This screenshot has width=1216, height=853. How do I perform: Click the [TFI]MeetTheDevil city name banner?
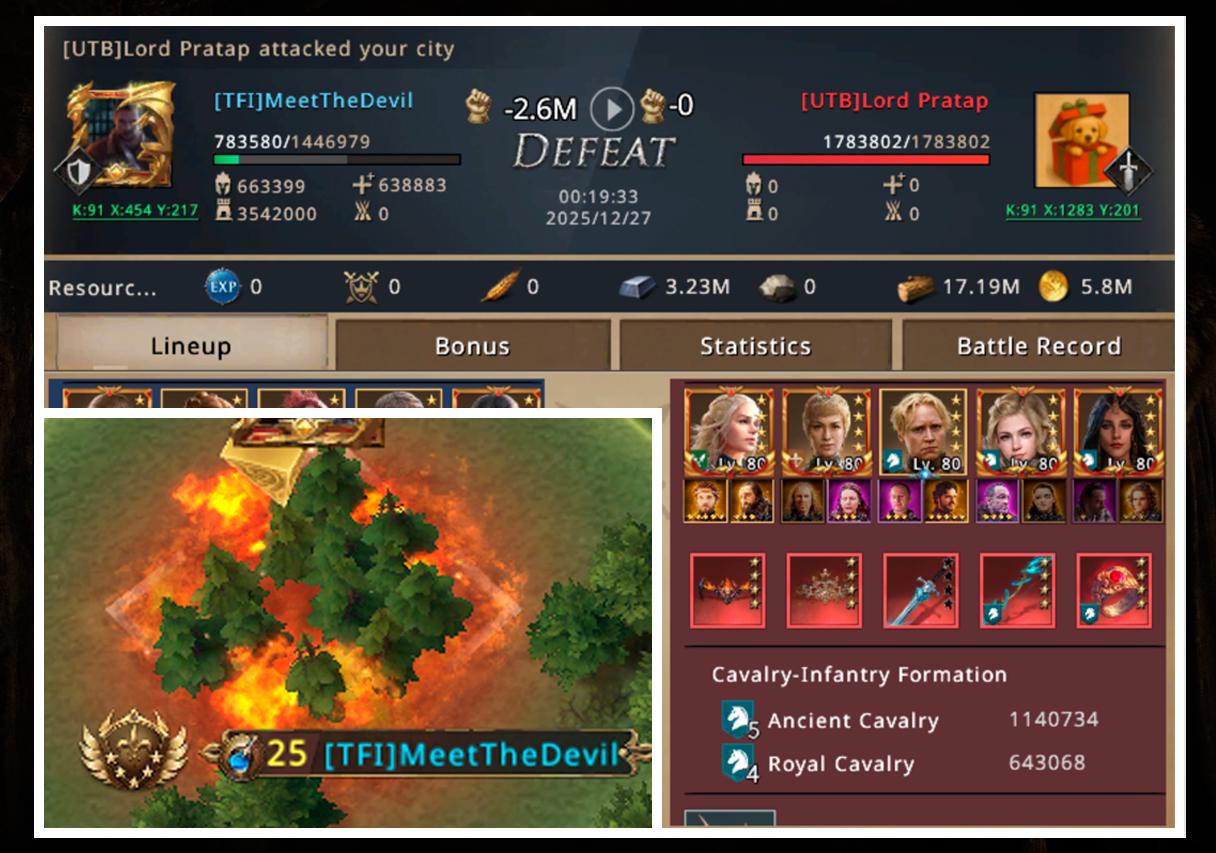pyautogui.click(x=472, y=753)
